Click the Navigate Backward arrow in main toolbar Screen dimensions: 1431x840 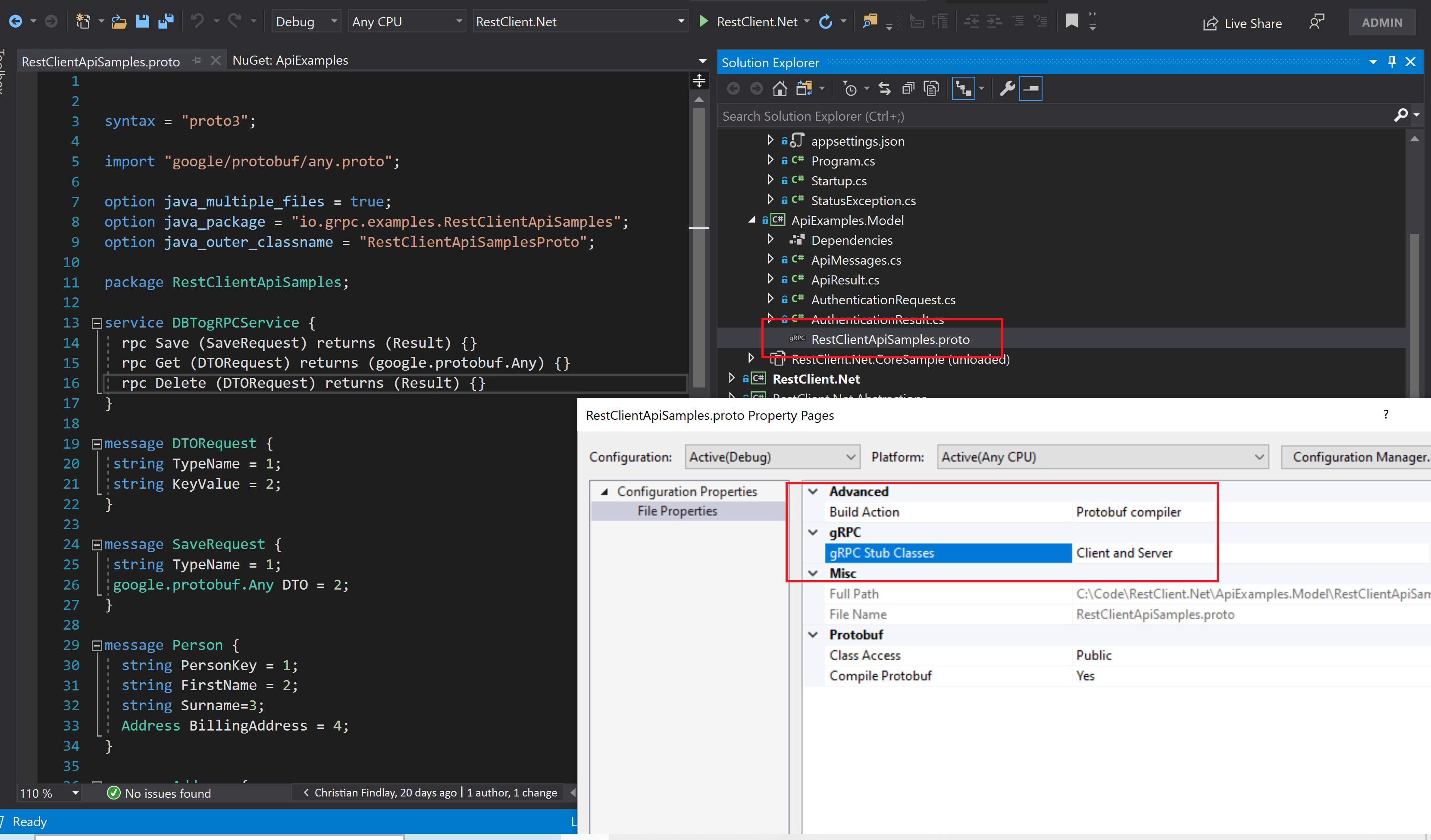(16, 22)
